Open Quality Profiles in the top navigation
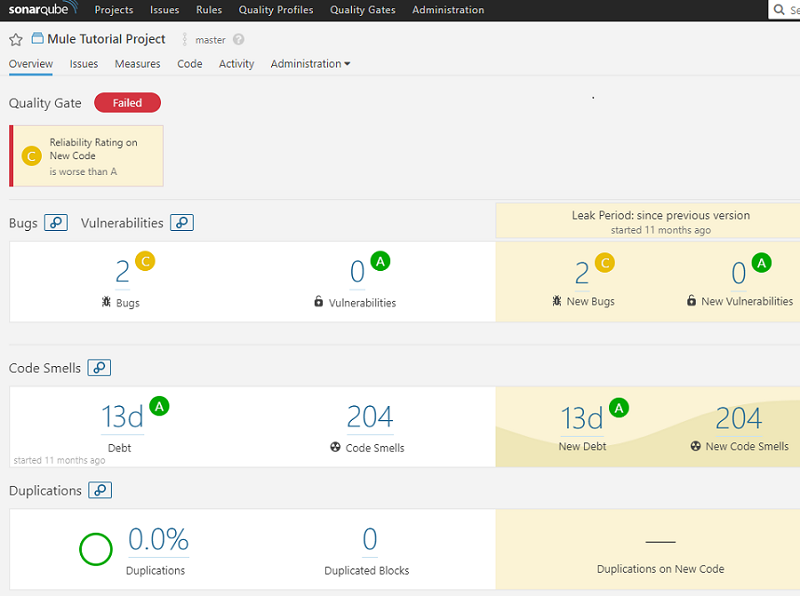Viewport: 800px width, 596px height. click(276, 10)
